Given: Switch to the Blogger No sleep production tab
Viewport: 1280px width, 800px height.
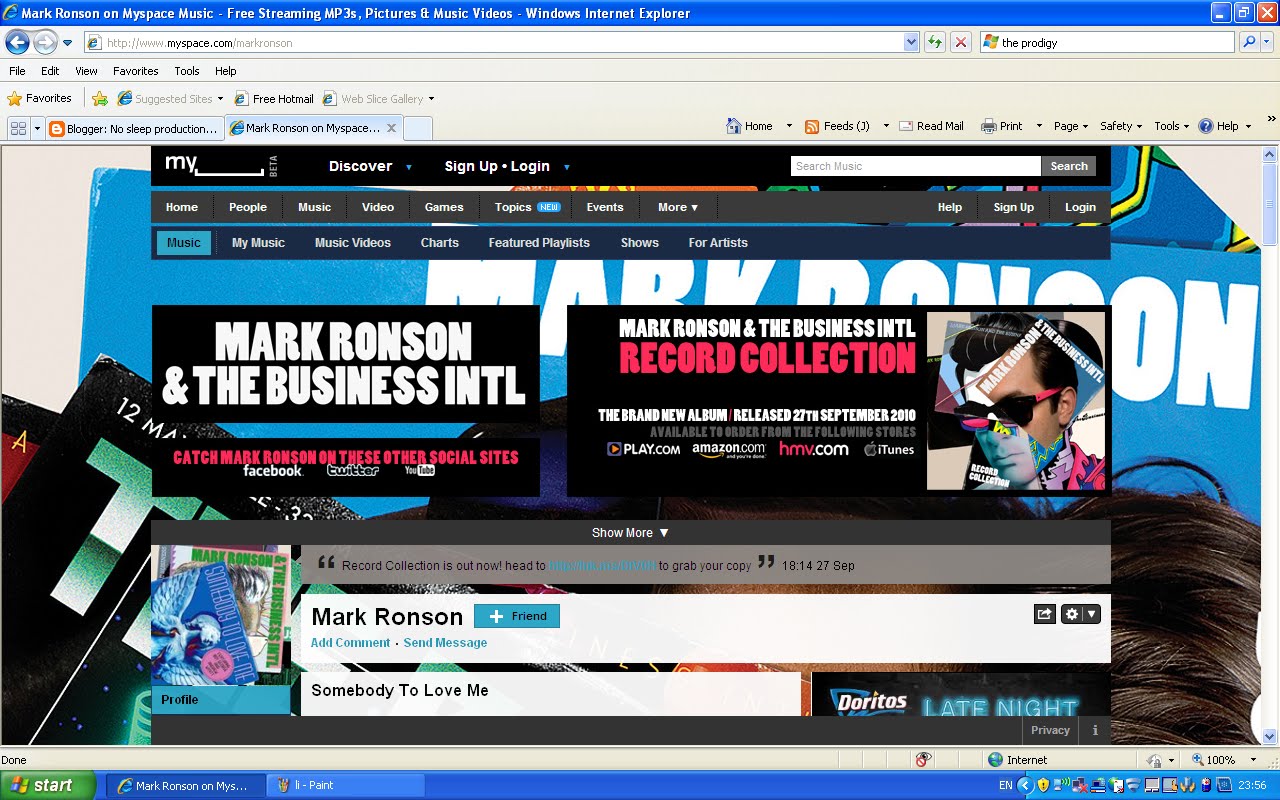Looking at the screenshot, I should click(x=134, y=128).
